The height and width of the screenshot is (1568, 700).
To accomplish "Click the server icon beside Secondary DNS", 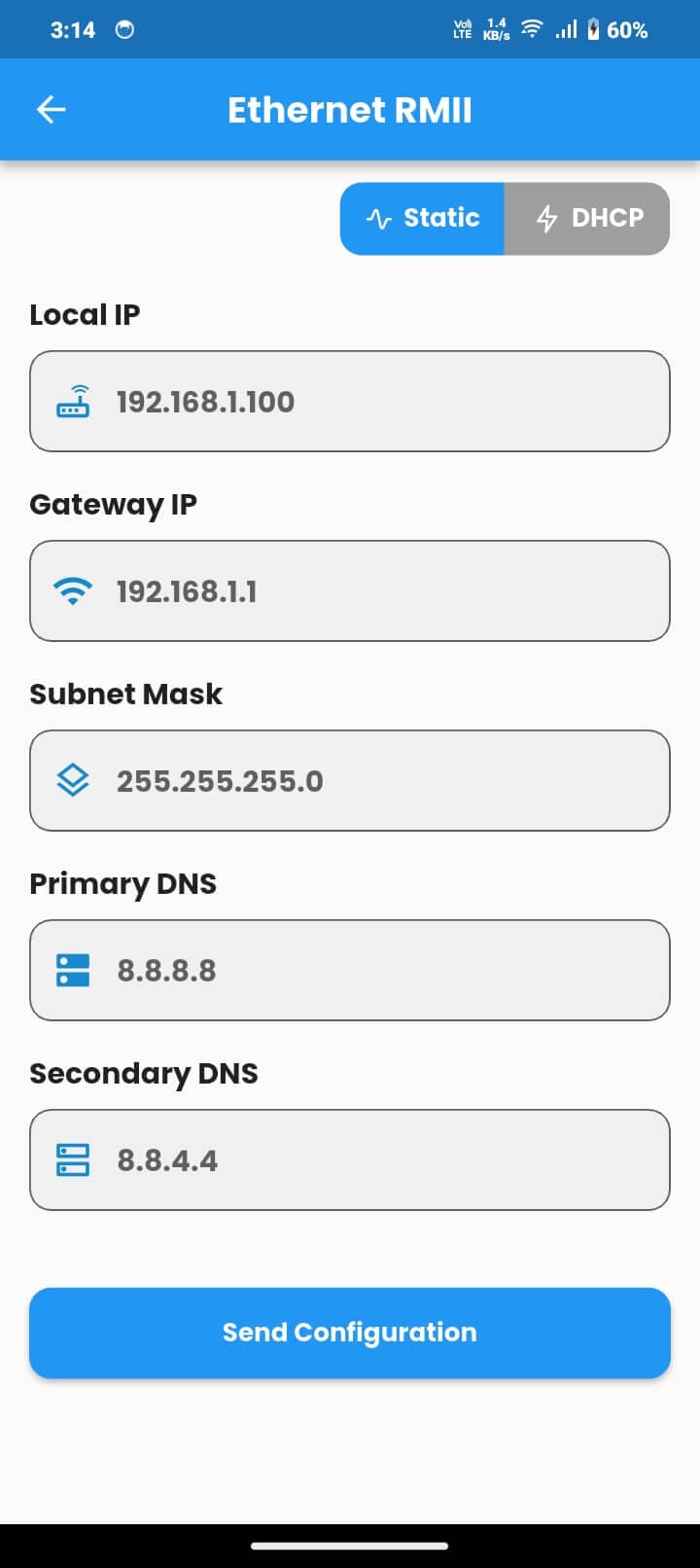I will click(x=72, y=1158).
